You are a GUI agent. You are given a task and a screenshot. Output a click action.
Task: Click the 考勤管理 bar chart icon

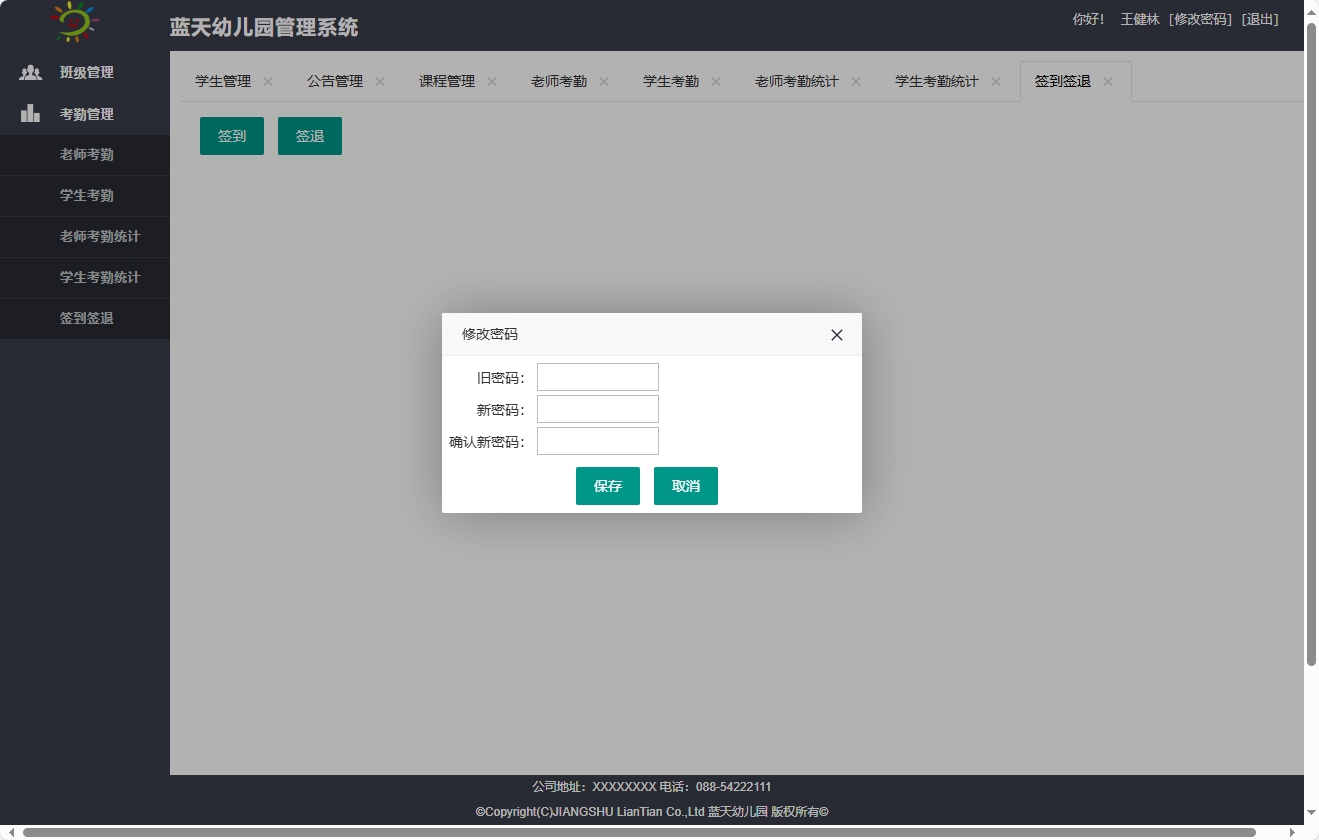click(29, 113)
